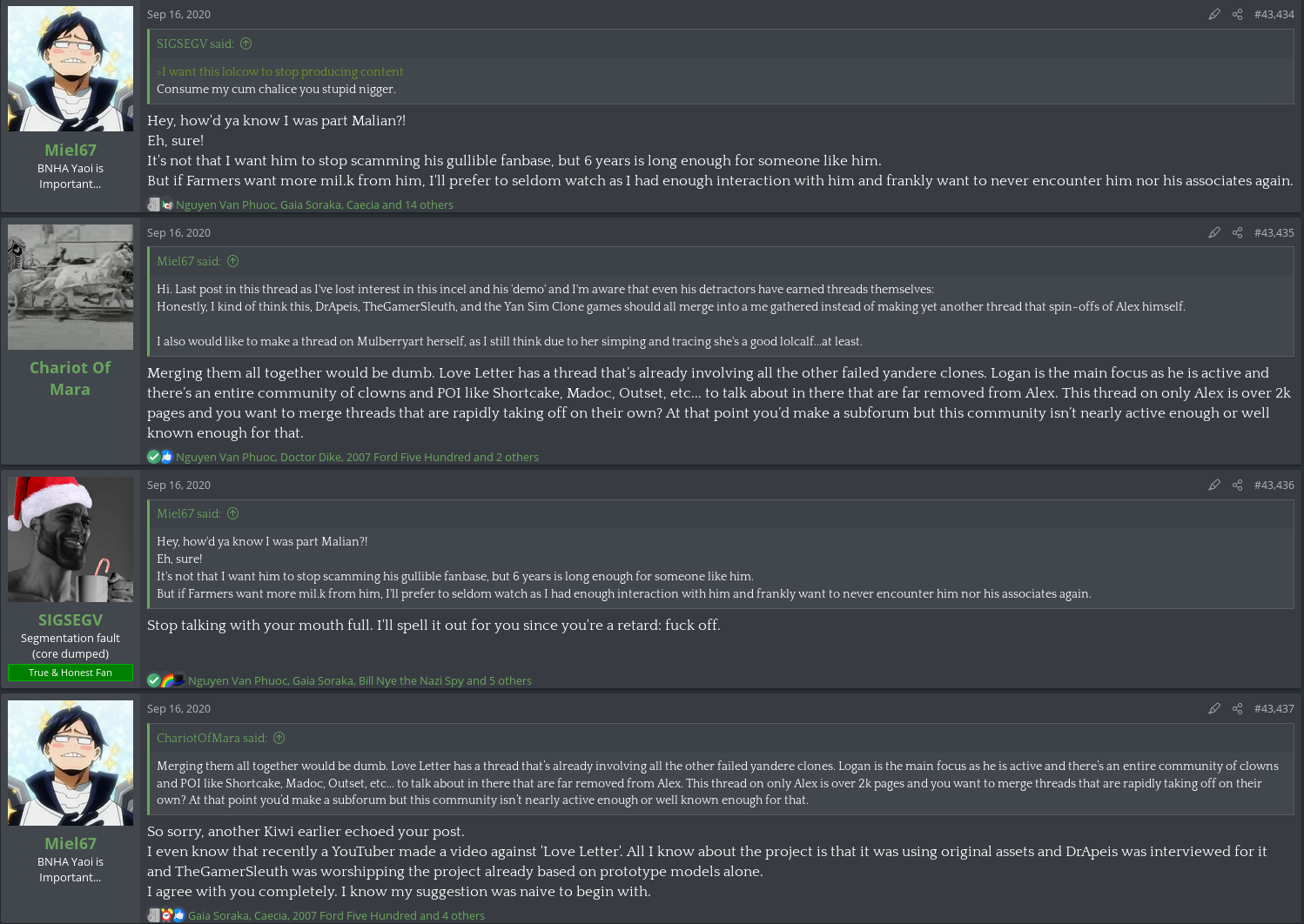View reactions from Gaia Soraka, Caecia and others
Screen dimensions: 1304x924
(336, 915)
